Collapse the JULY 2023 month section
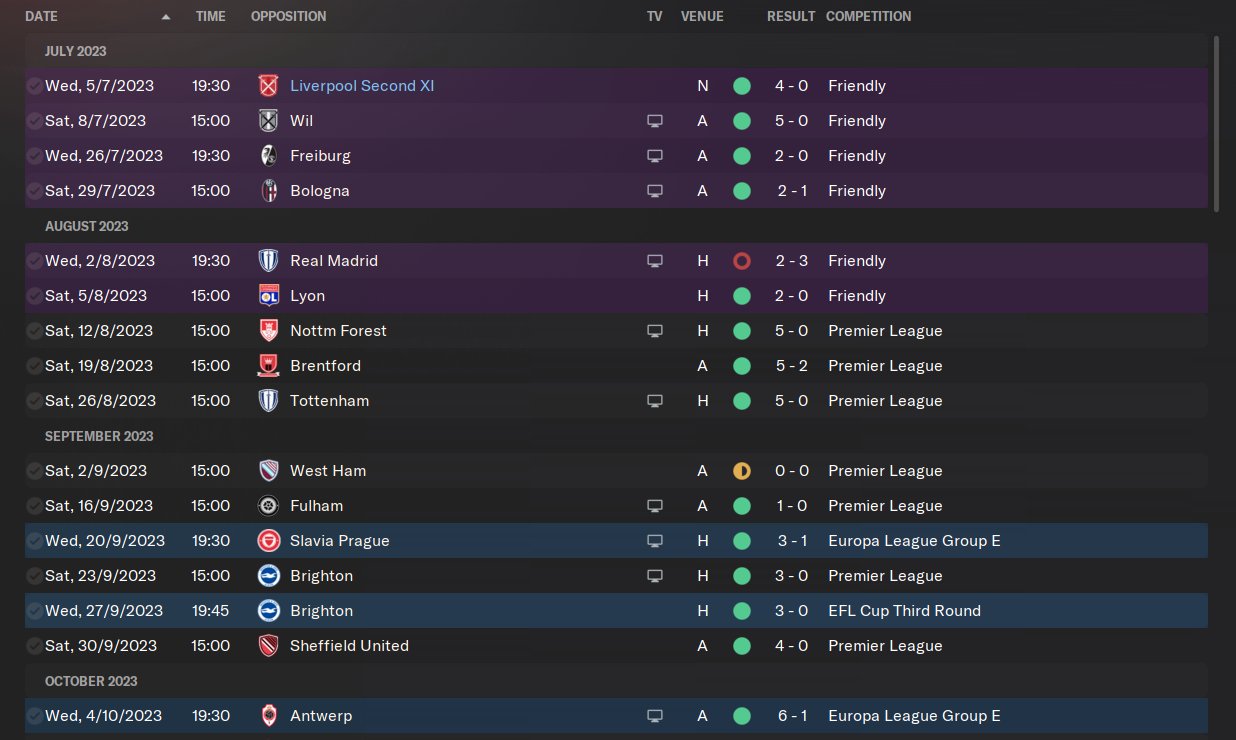 tap(76, 51)
